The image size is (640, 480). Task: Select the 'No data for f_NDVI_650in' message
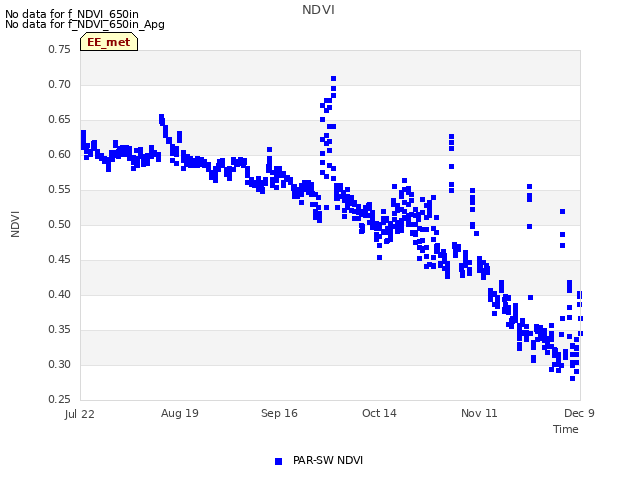72,14
